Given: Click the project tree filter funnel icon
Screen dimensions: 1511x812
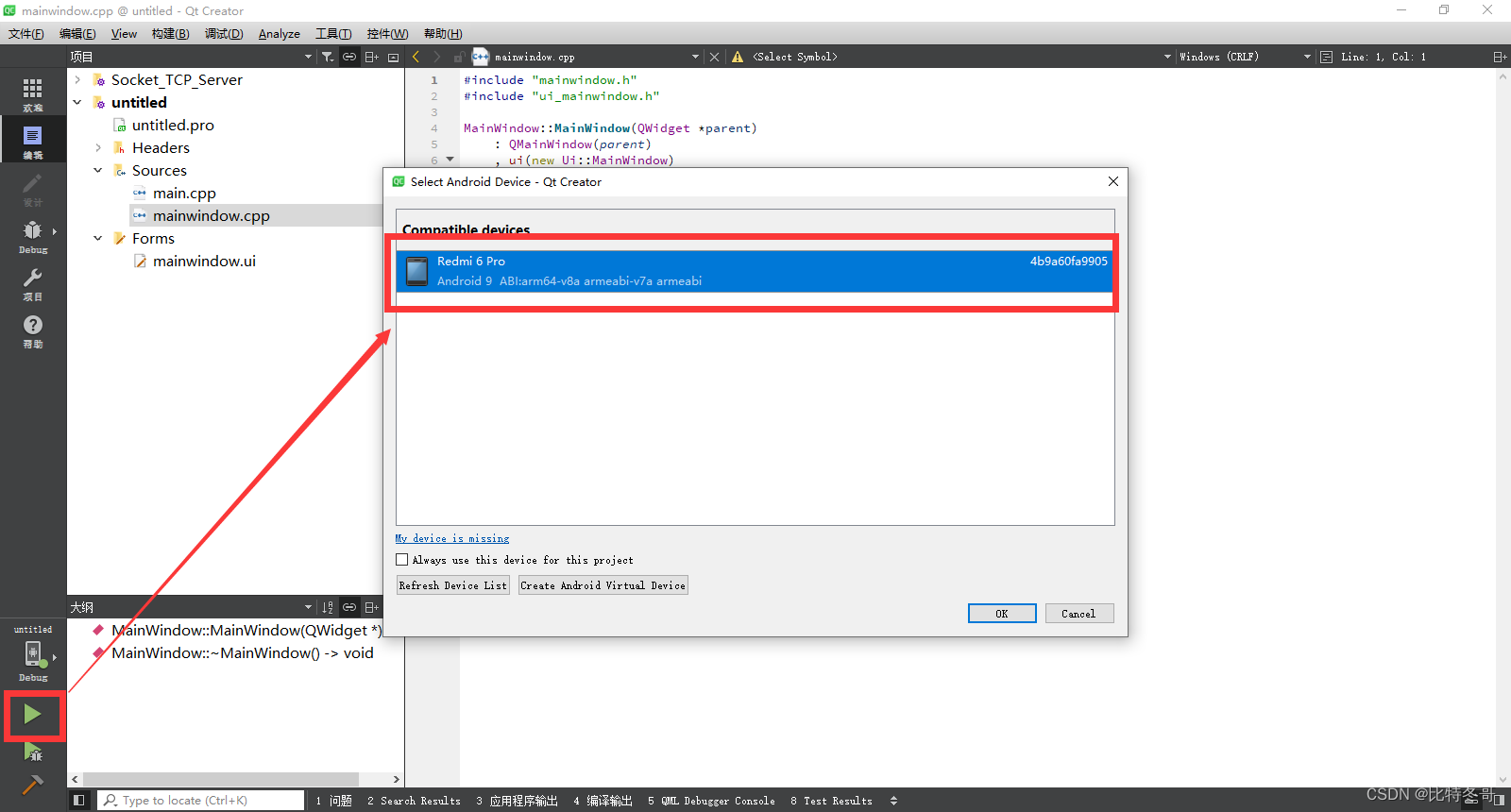Looking at the screenshot, I should tap(327, 57).
